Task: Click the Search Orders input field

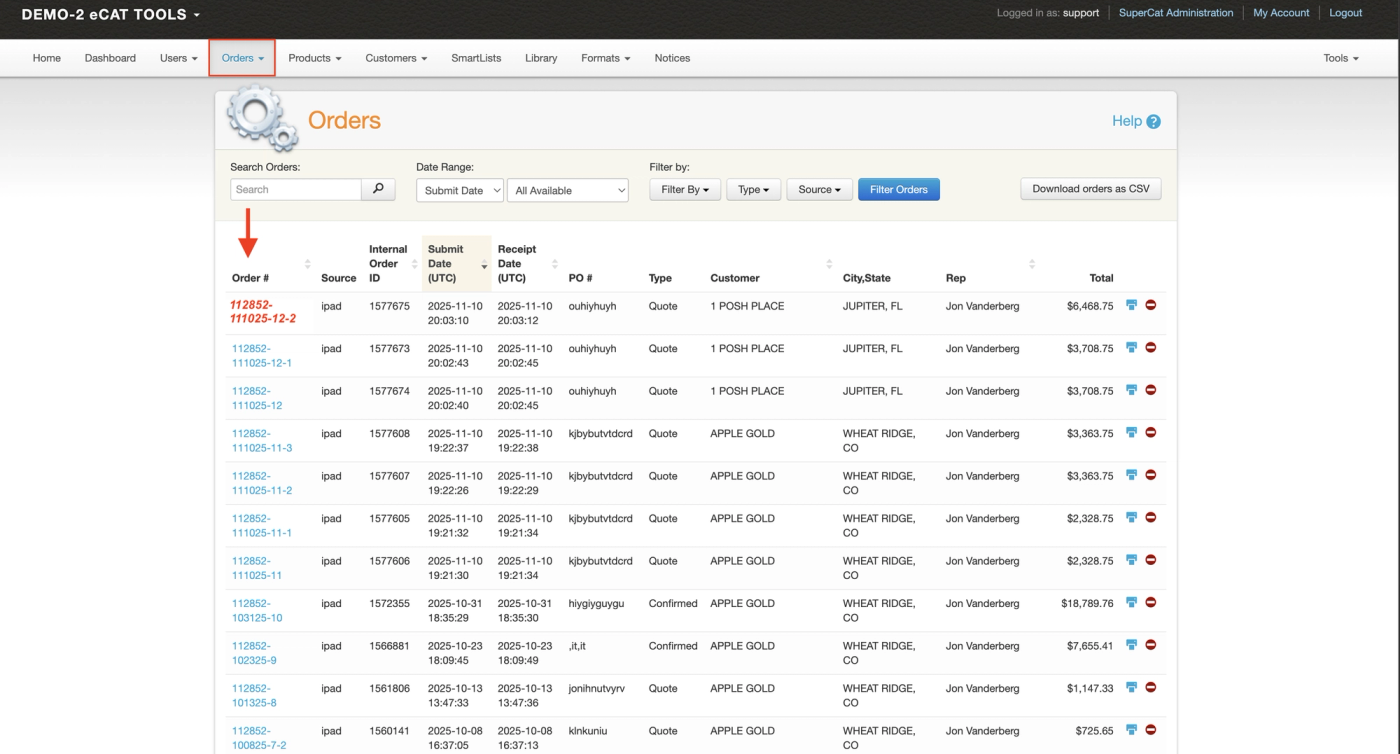Action: coord(296,189)
